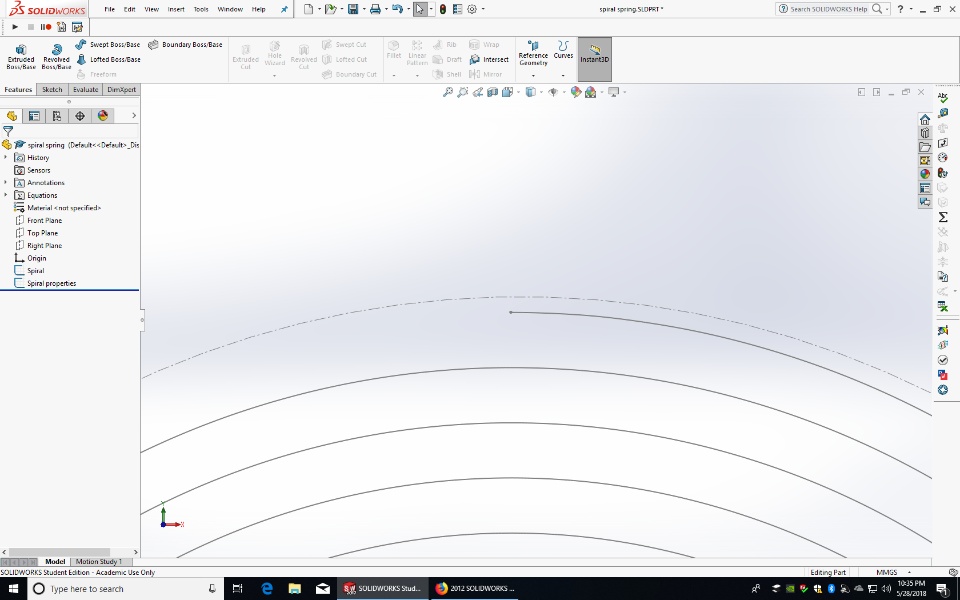The width and height of the screenshot is (960, 600).
Task: Click the Sigma equations icon
Action: coord(943,217)
